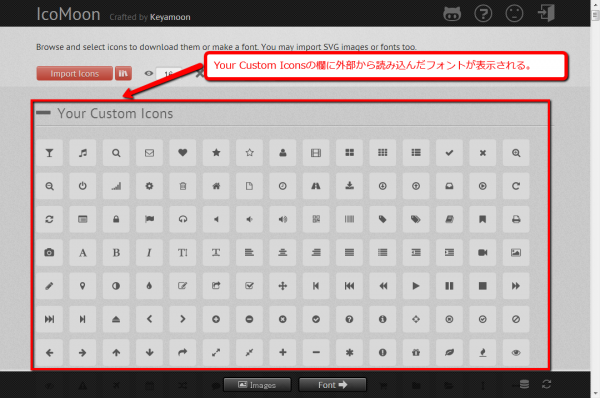Select the left arrow icon
Viewport: 600px width, 398px height.
[x=49, y=352]
